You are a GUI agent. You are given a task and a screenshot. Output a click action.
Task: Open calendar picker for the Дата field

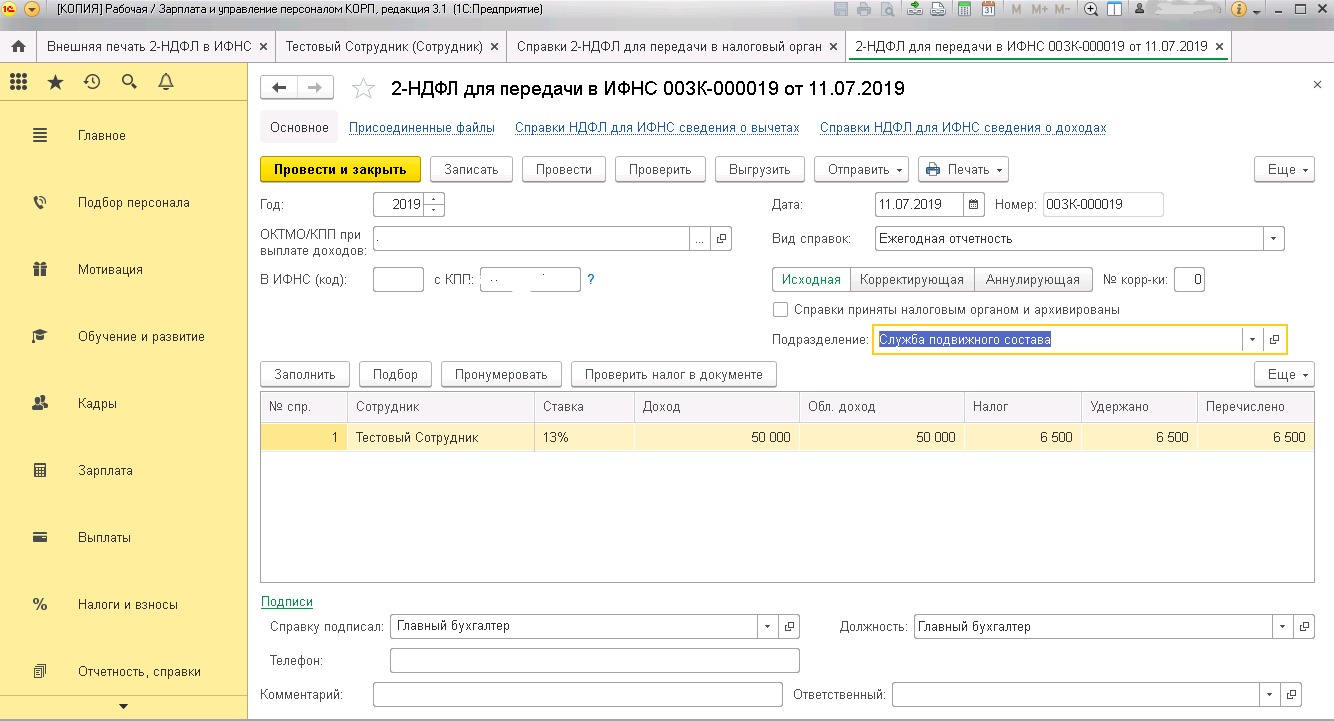point(974,204)
